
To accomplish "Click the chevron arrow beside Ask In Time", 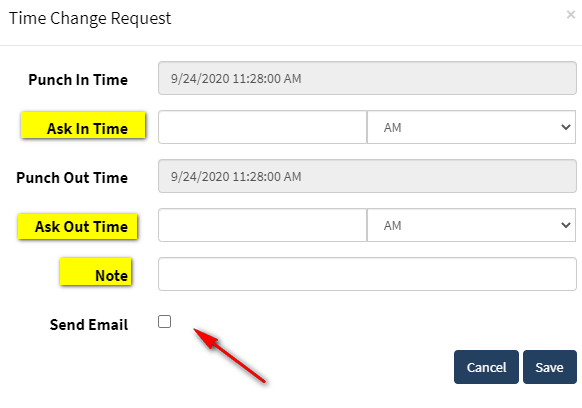I will 566,127.
